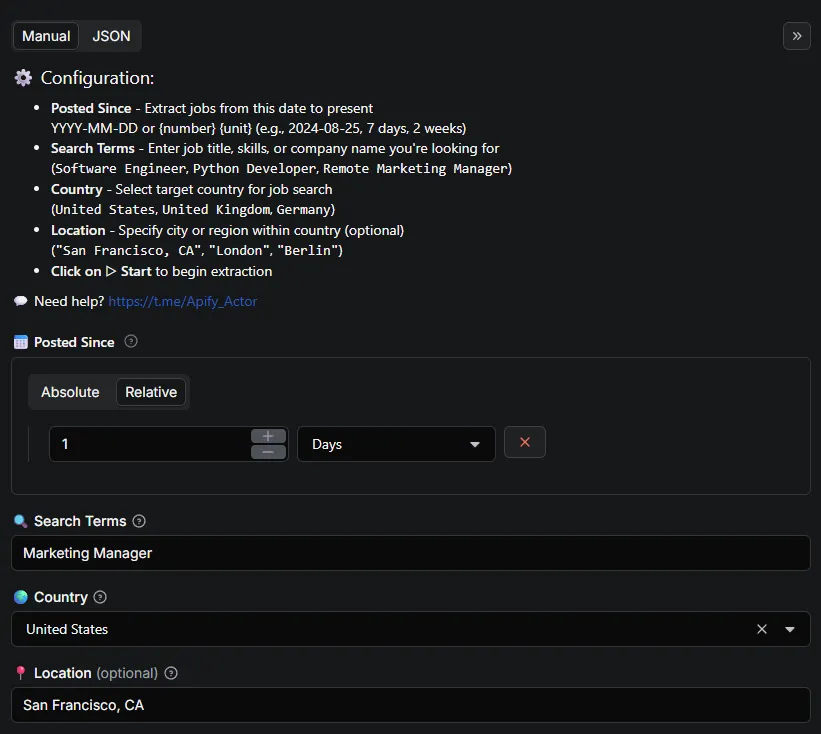Click the help icon beside Country
821x734 pixels.
100,597
